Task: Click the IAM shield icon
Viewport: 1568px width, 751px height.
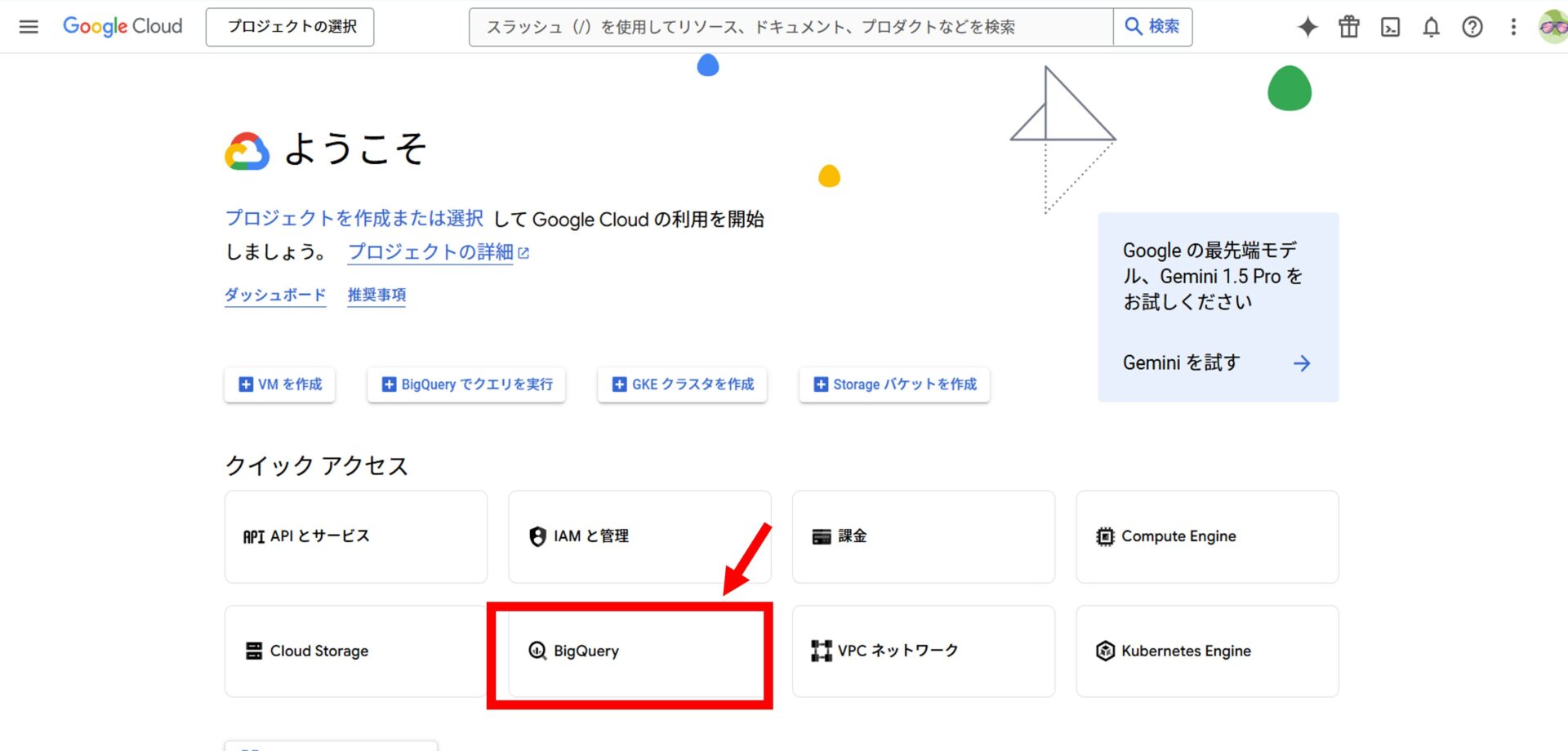Action: point(537,536)
